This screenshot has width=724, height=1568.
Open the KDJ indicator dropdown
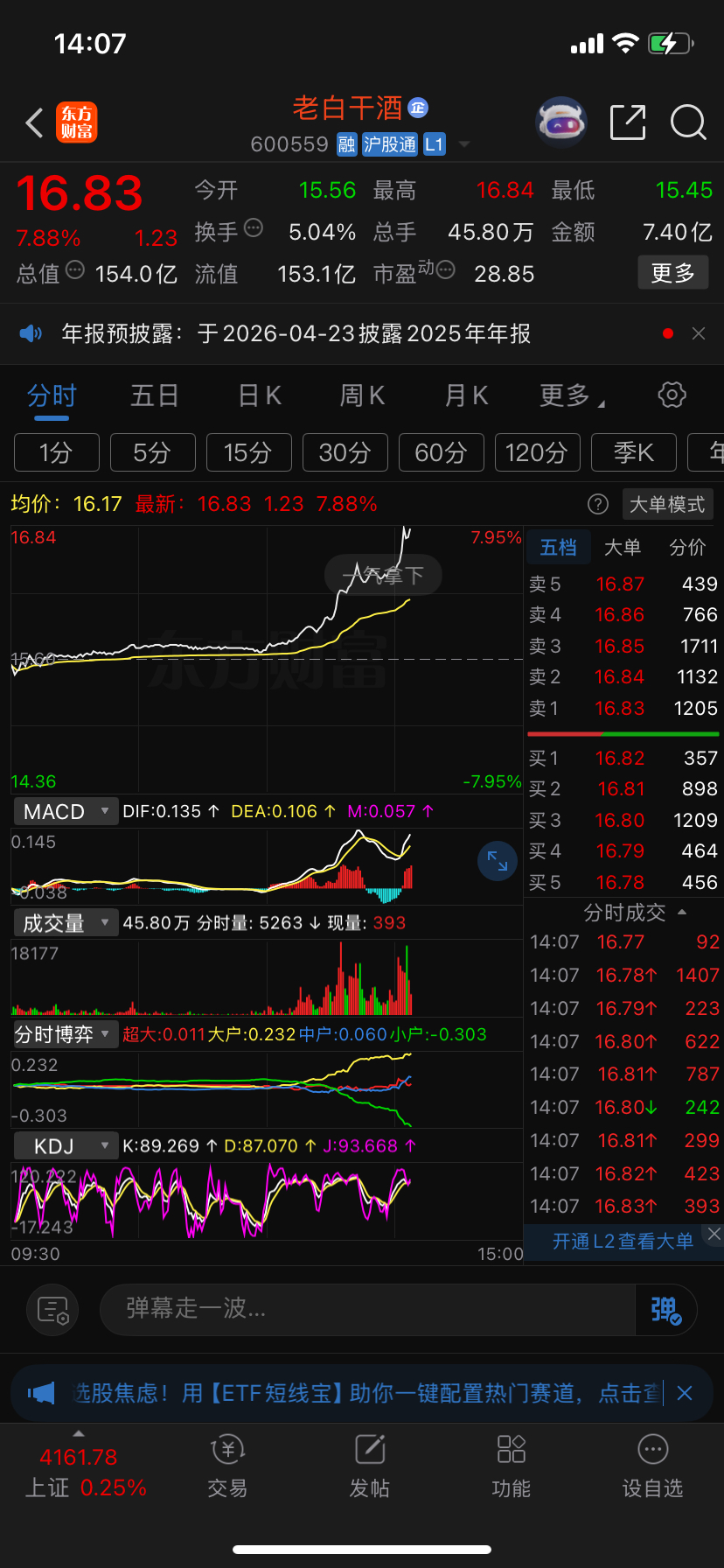66,1146
